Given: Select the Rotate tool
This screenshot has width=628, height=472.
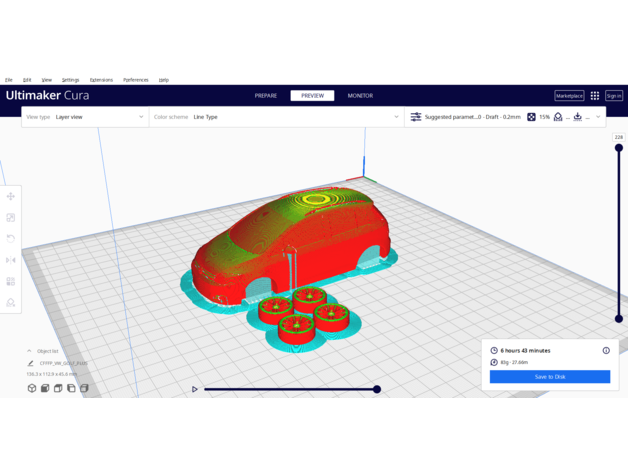Looking at the screenshot, I should pyautogui.click(x=11, y=239).
